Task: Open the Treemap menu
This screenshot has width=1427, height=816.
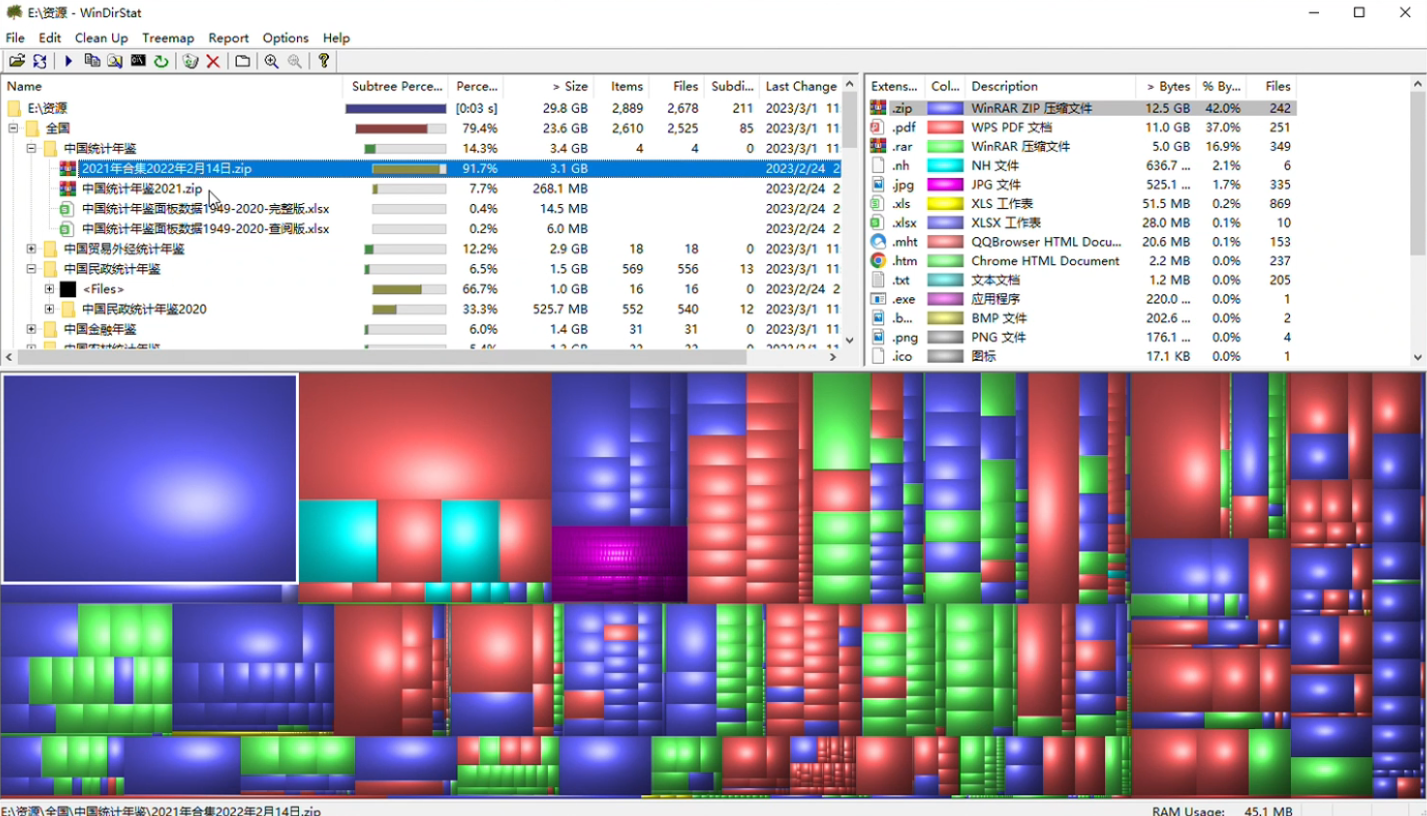Action: click(x=168, y=38)
